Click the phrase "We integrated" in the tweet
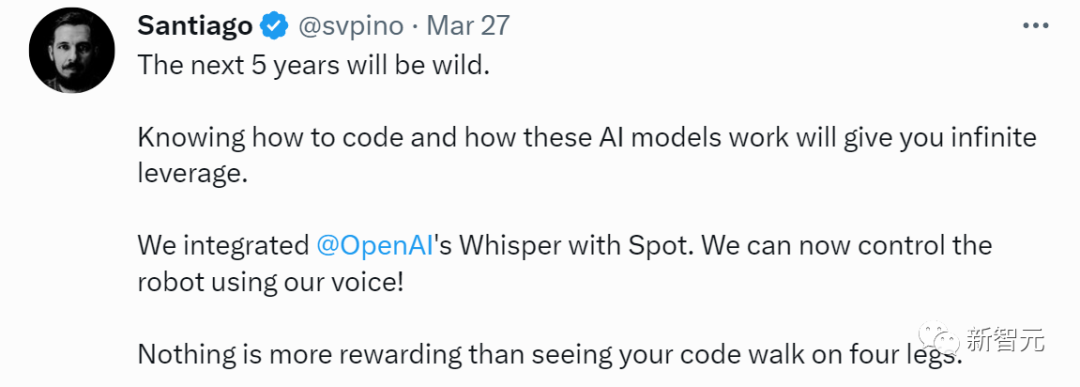1080x387 pixels. (222, 245)
